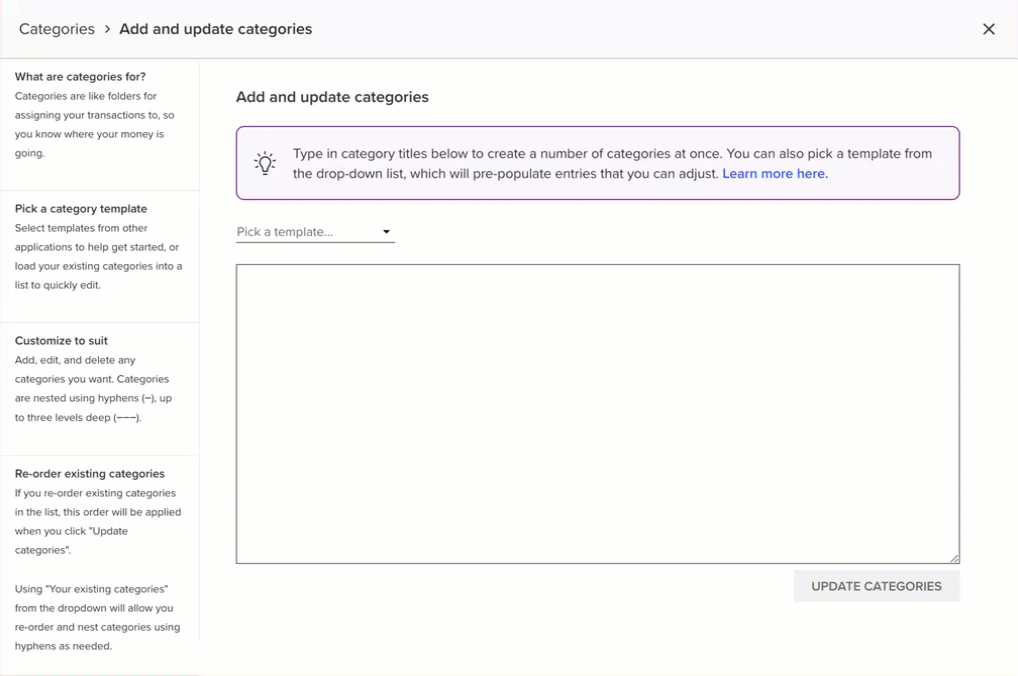Click the "Add and update categories" main heading
The image size is (1018, 676).
tap(332, 97)
